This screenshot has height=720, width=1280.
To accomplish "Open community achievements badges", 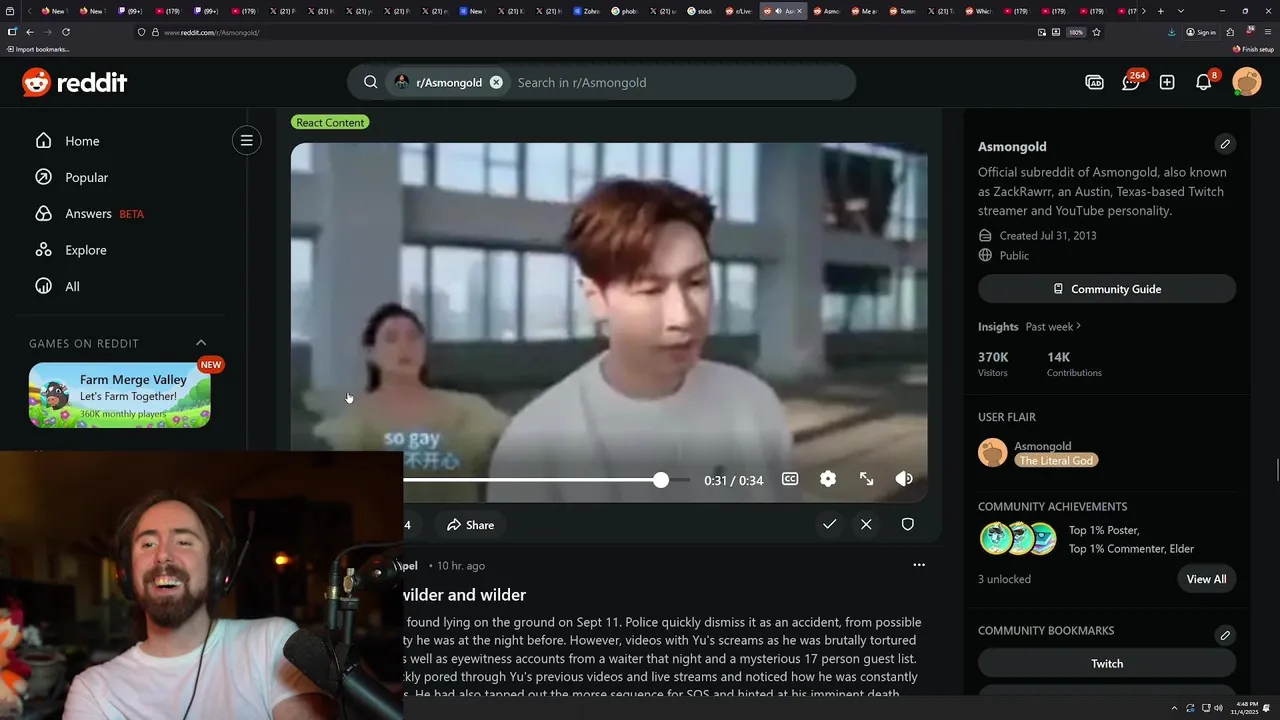I will click(x=1018, y=538).
